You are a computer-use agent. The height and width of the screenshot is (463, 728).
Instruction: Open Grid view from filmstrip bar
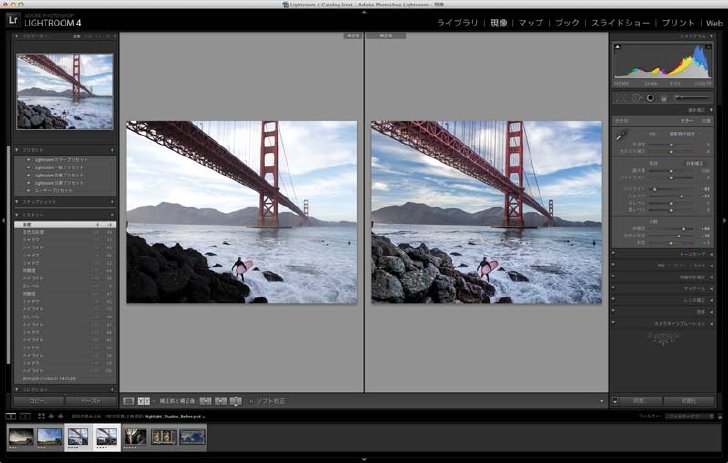(41, 416)
